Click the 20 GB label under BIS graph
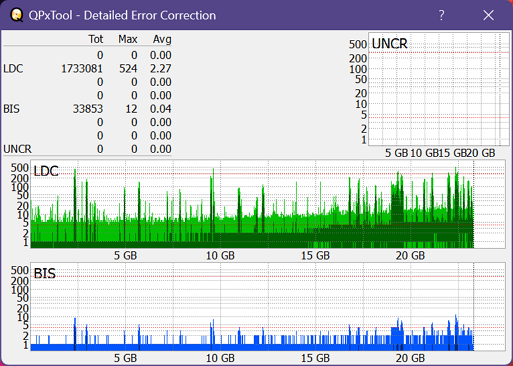 coord(410,358)
